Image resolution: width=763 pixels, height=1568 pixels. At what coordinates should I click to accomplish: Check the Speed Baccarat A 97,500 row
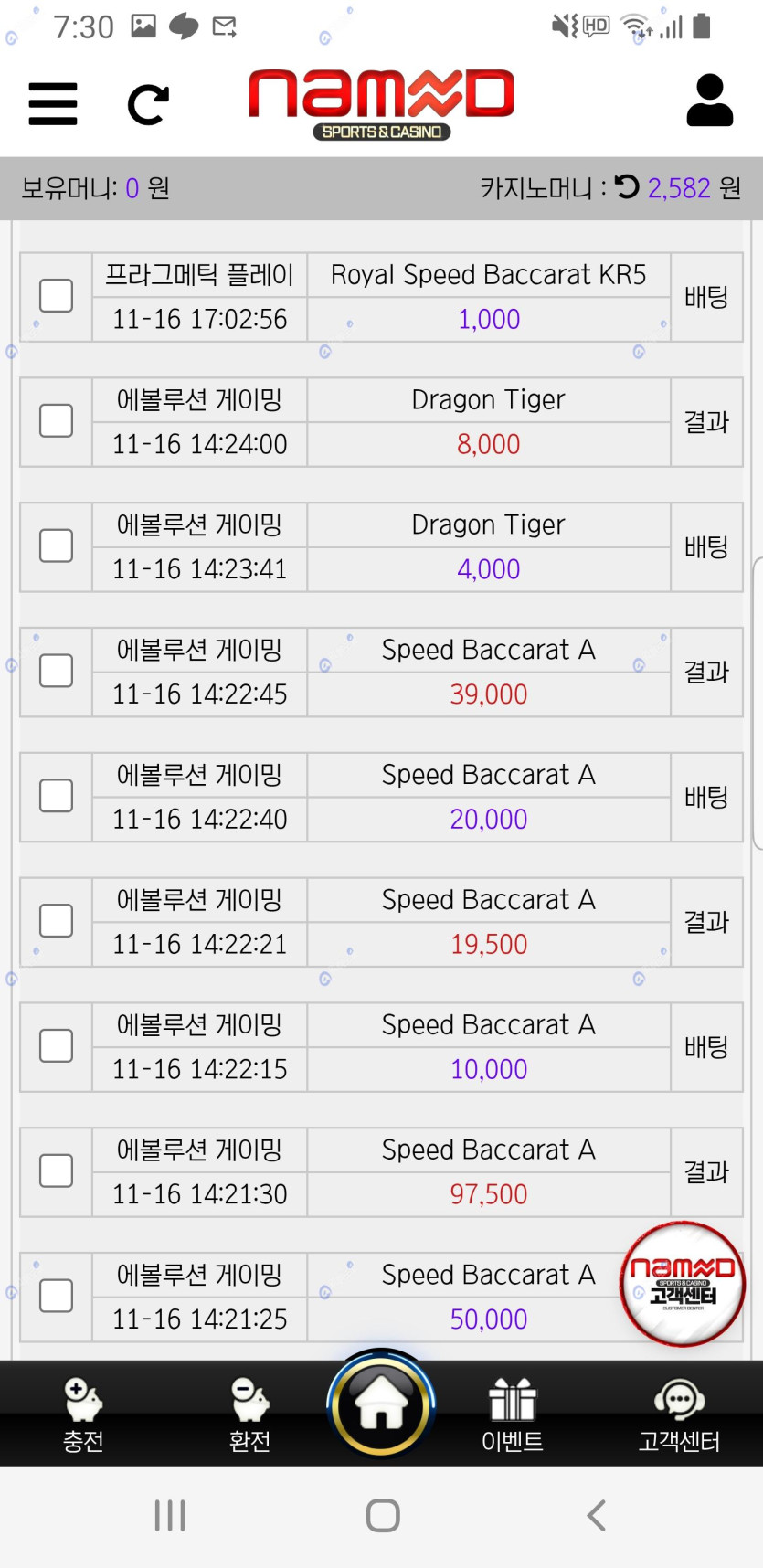click(57, 1171)
